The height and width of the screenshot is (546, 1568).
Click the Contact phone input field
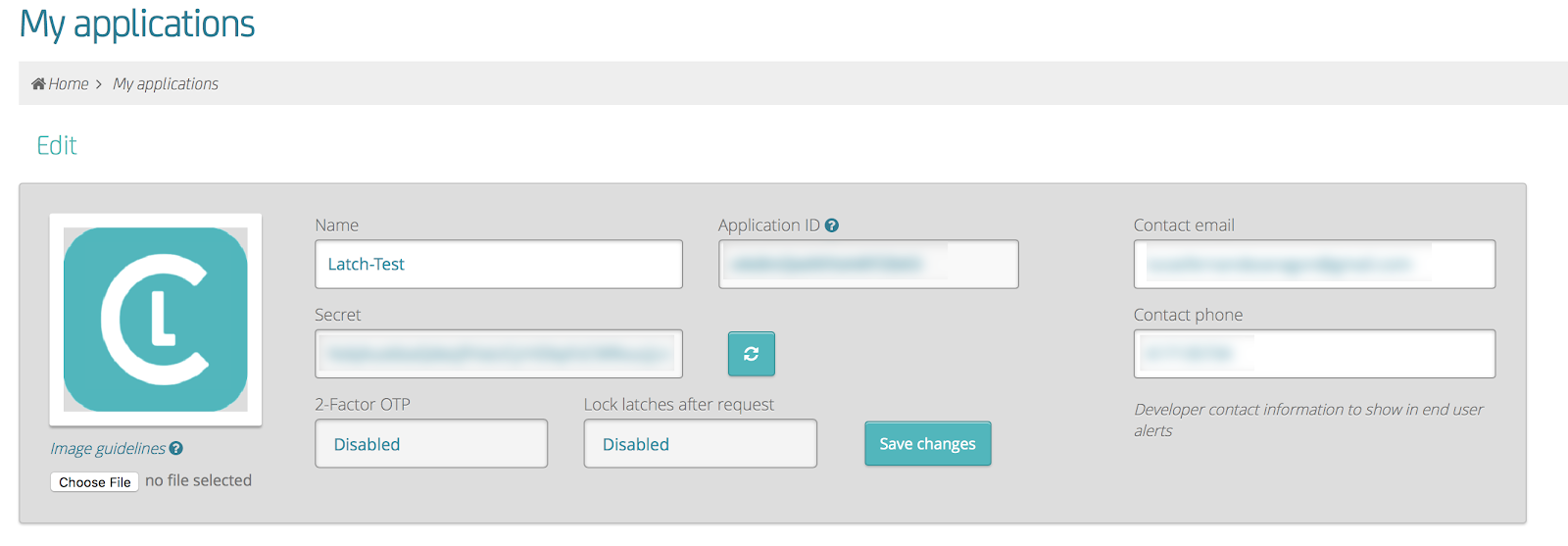1313,354
